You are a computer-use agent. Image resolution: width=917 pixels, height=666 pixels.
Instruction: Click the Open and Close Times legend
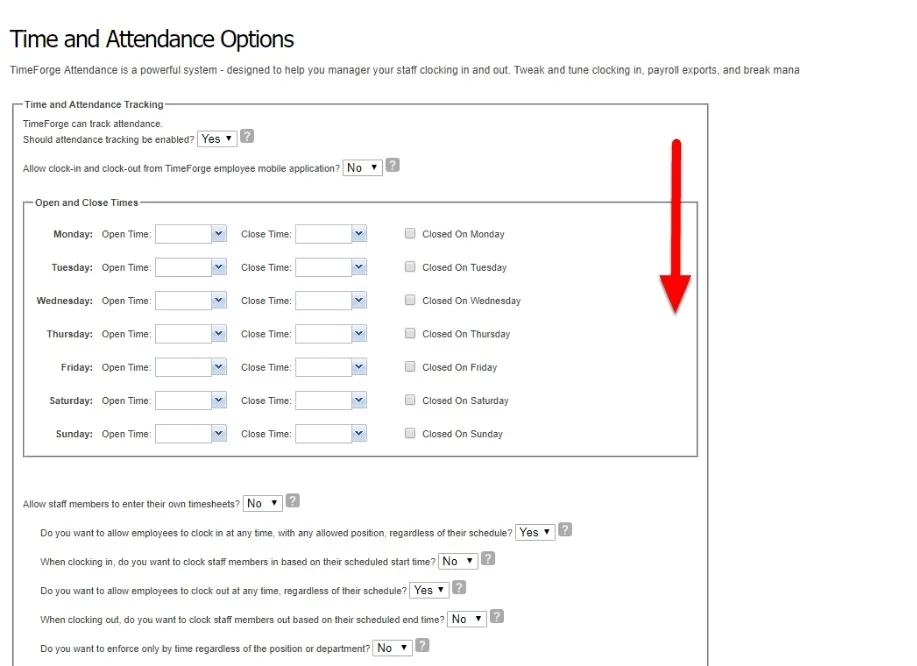(87, 202)
